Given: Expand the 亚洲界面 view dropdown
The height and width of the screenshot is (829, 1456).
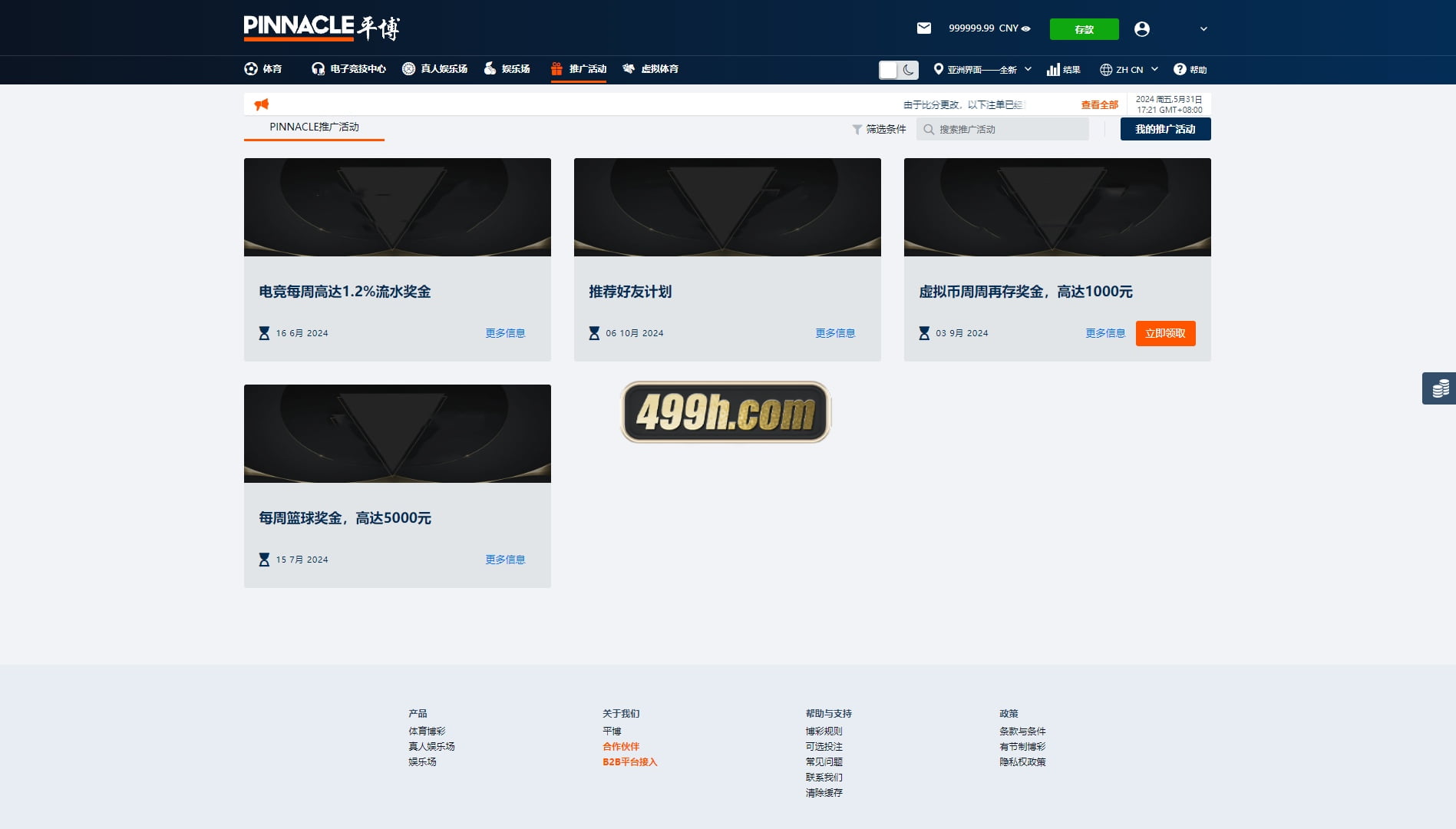Looking at the screenshot, I should tap(982, 70).
